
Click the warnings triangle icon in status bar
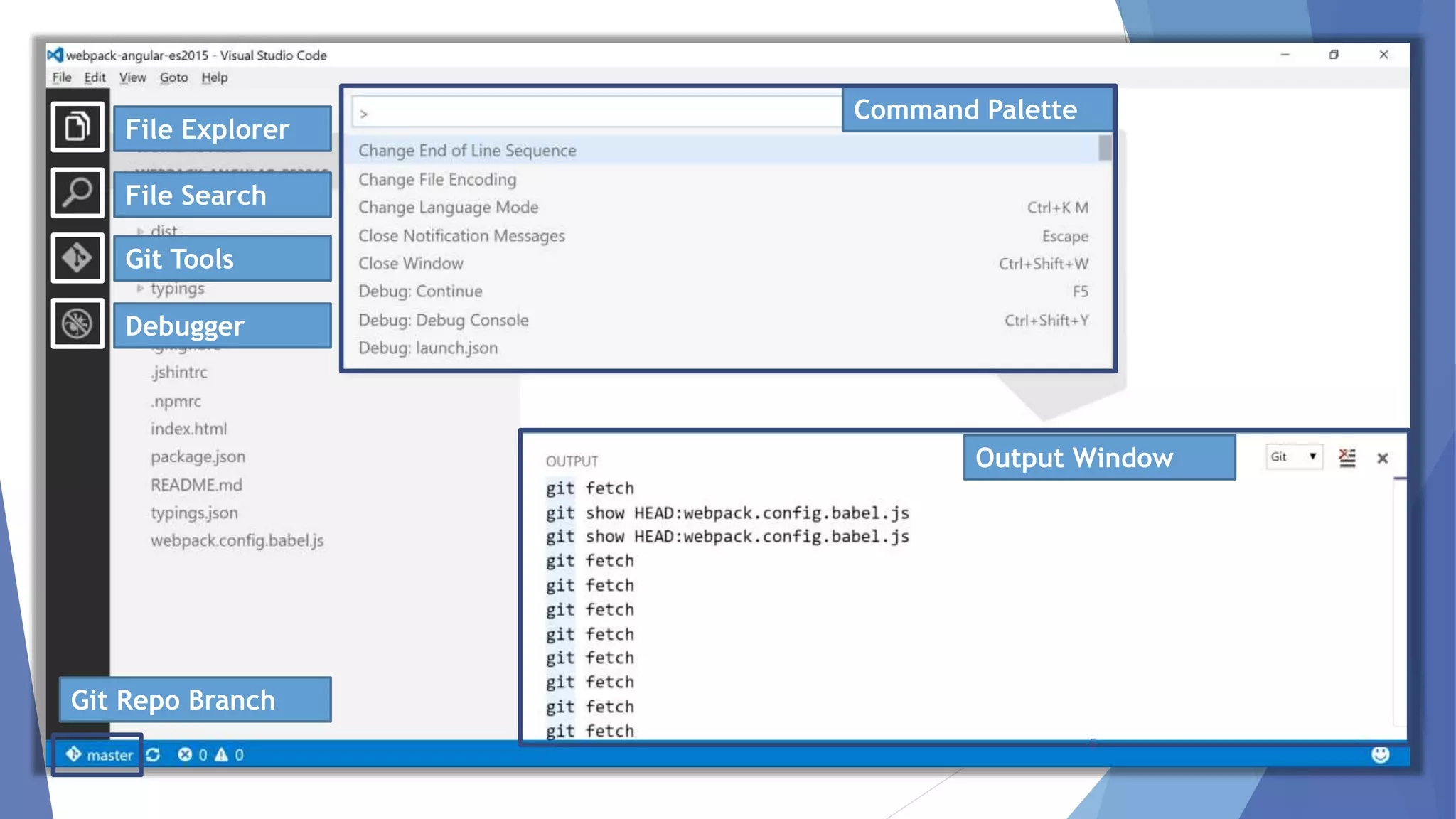222,755
